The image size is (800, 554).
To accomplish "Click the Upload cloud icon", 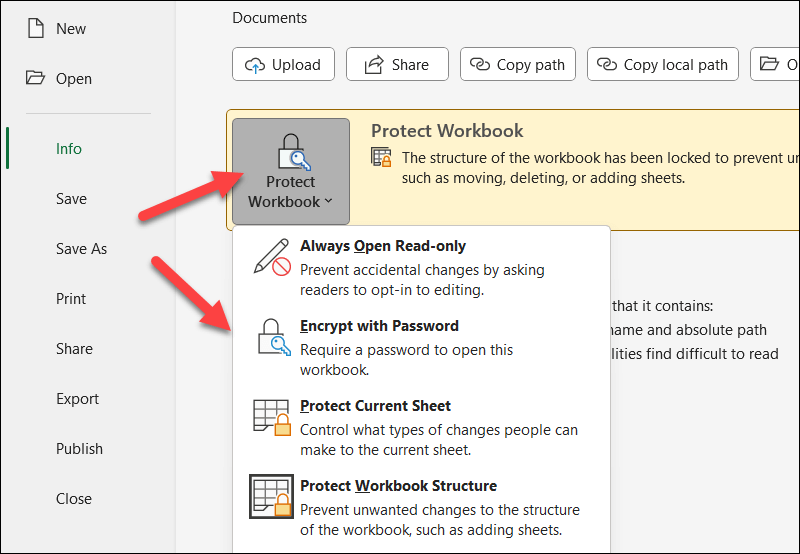I will point(255,65).
